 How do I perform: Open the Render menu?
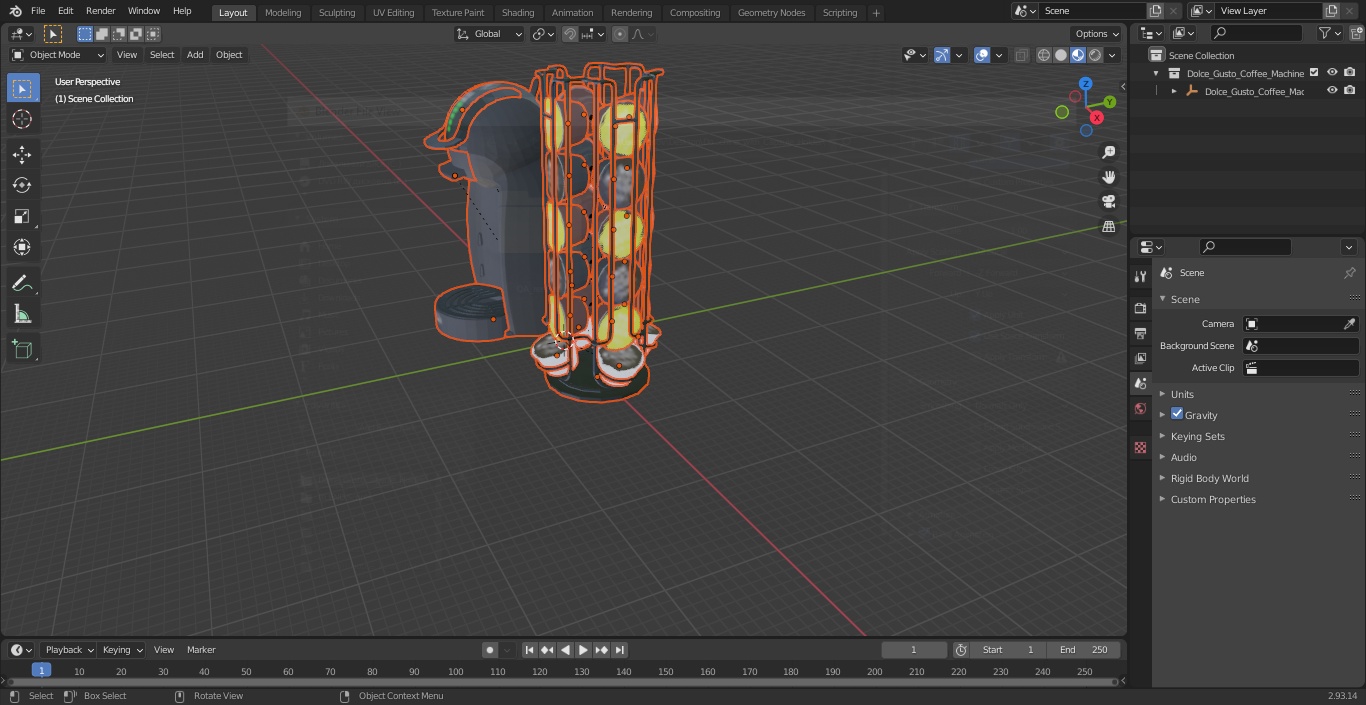coord(100,11)
